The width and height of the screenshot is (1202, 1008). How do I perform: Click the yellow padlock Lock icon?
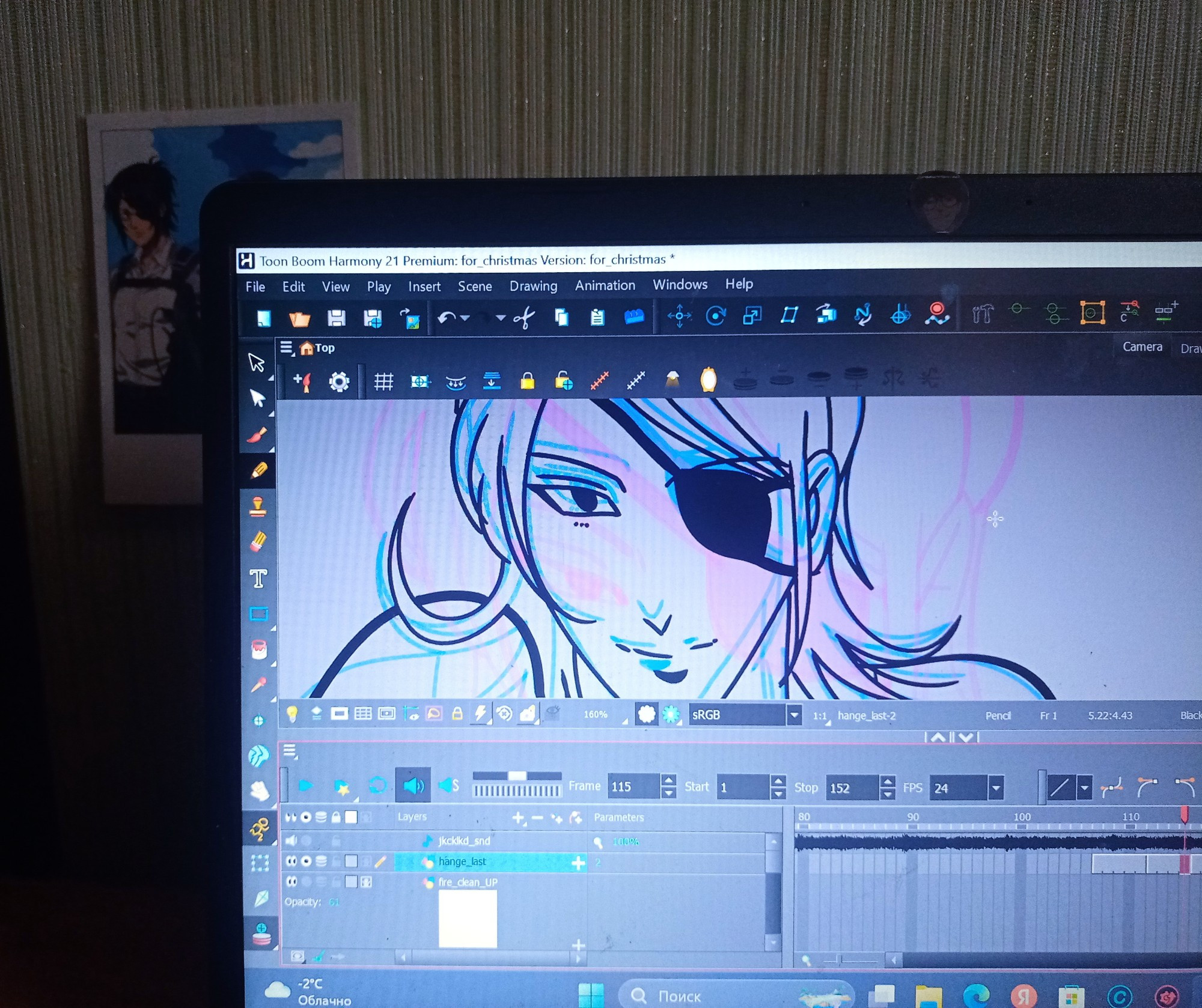tap(527, 381)
